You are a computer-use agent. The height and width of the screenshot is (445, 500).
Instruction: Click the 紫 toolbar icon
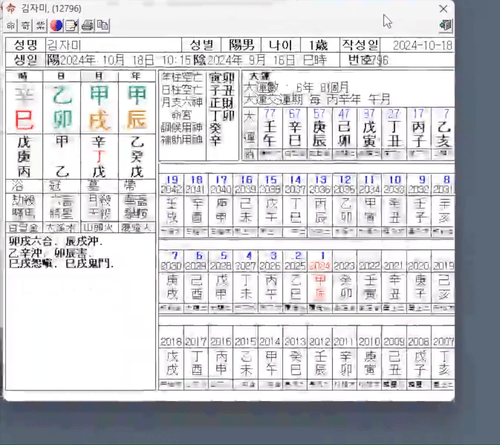pyautogui.click(x=40, y=26)
